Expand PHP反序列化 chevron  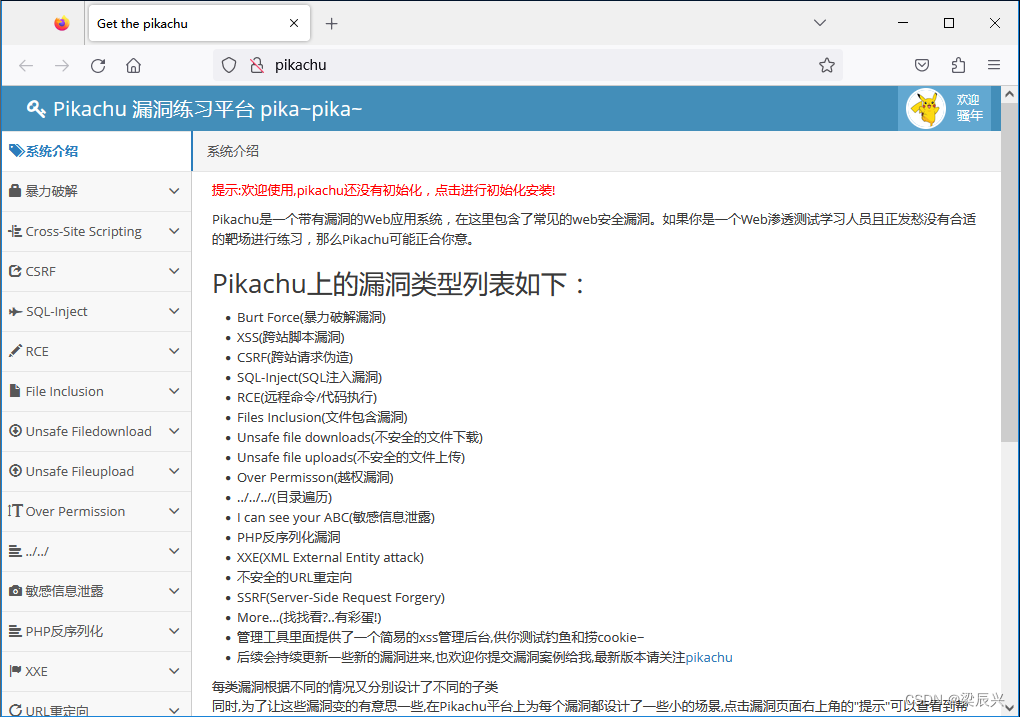coord(174,631)
